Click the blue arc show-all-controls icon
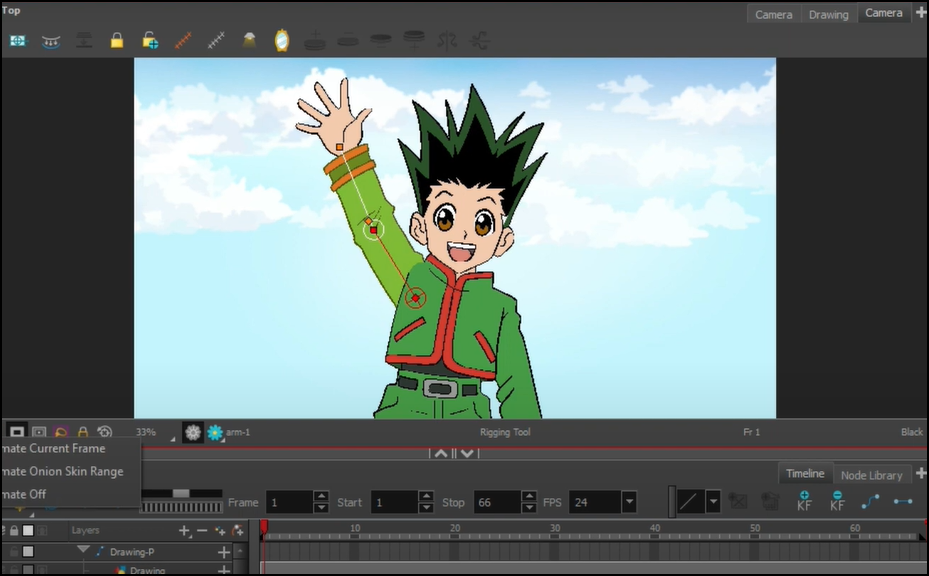The width and height of the screenshot is (929, 576). click(51, 41)
